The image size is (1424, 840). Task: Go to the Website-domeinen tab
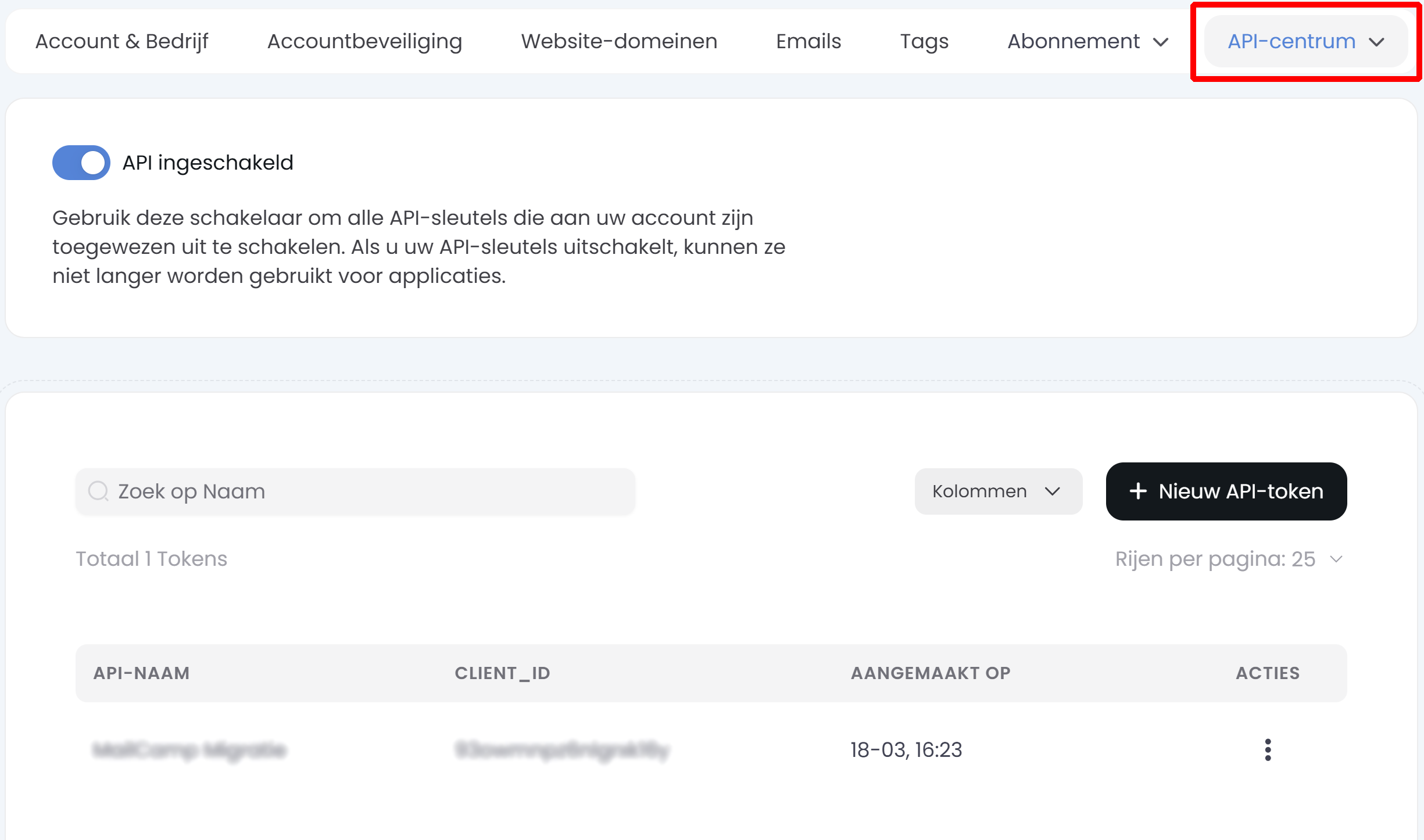(619, 41)
